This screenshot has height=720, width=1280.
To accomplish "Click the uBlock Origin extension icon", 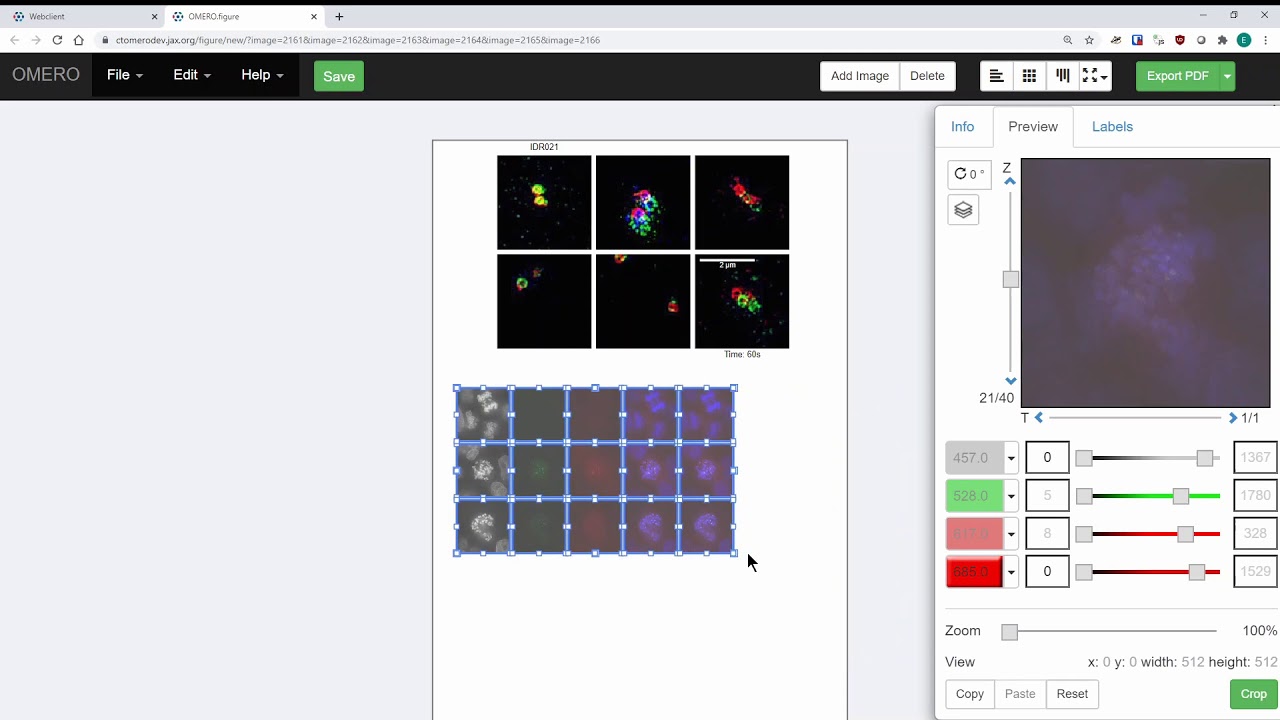I will pyautogui.click(x=1180, y=40).
